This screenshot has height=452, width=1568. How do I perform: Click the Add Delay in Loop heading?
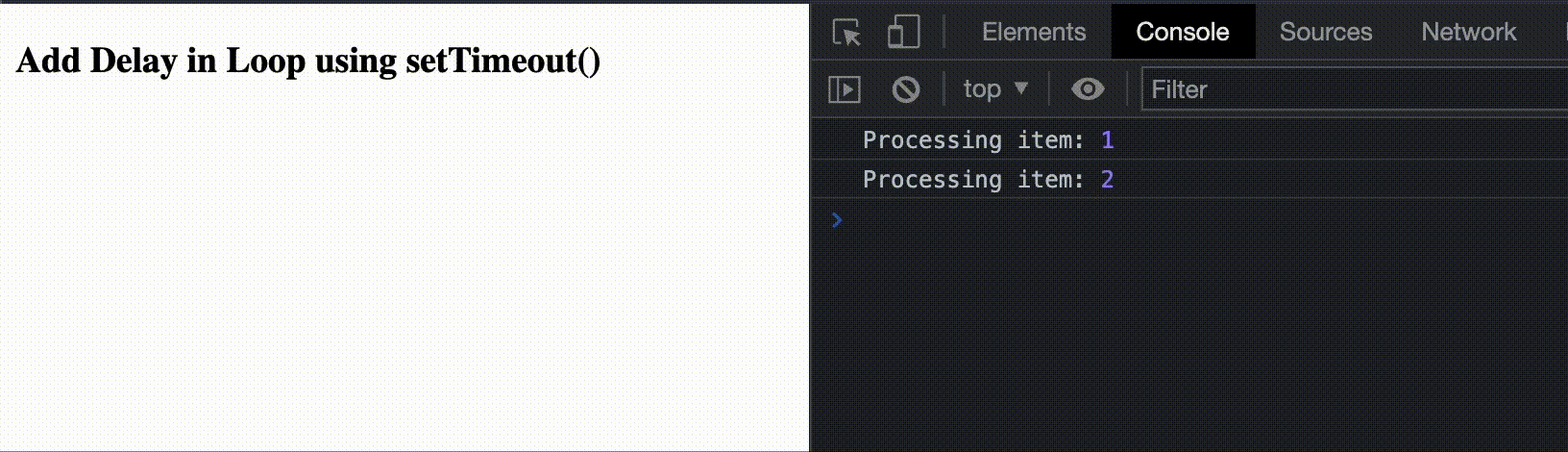(x=308, y=61)
